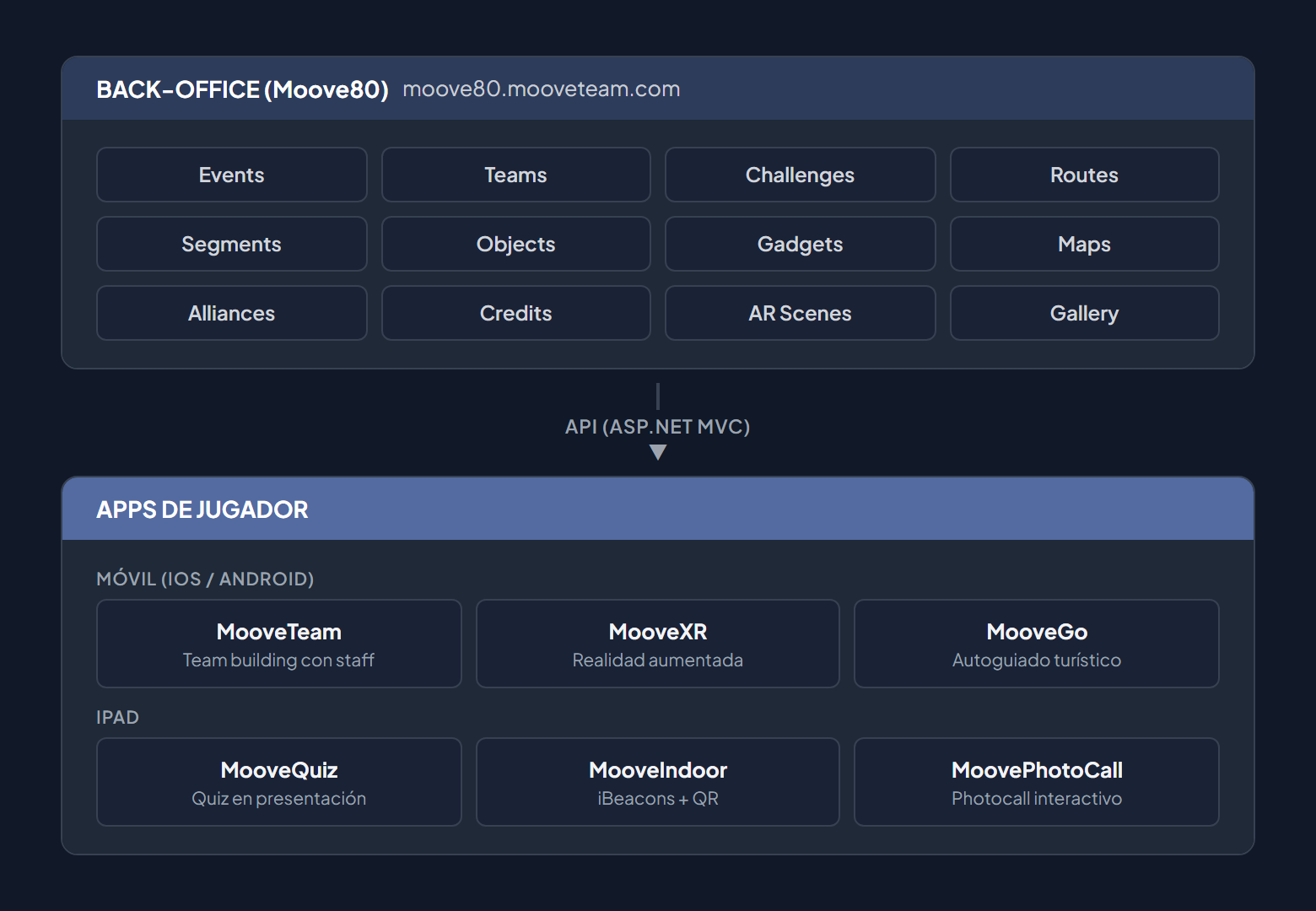Open the Maps module box
Viewport: 1316px width, 911px height.
(1084, 244)
